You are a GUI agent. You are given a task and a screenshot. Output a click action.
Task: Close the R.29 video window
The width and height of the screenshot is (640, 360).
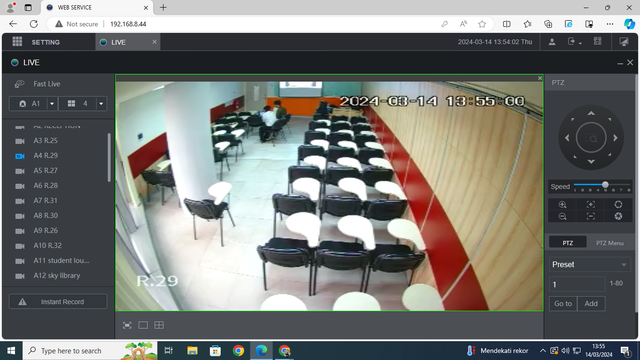click(540, 78)
